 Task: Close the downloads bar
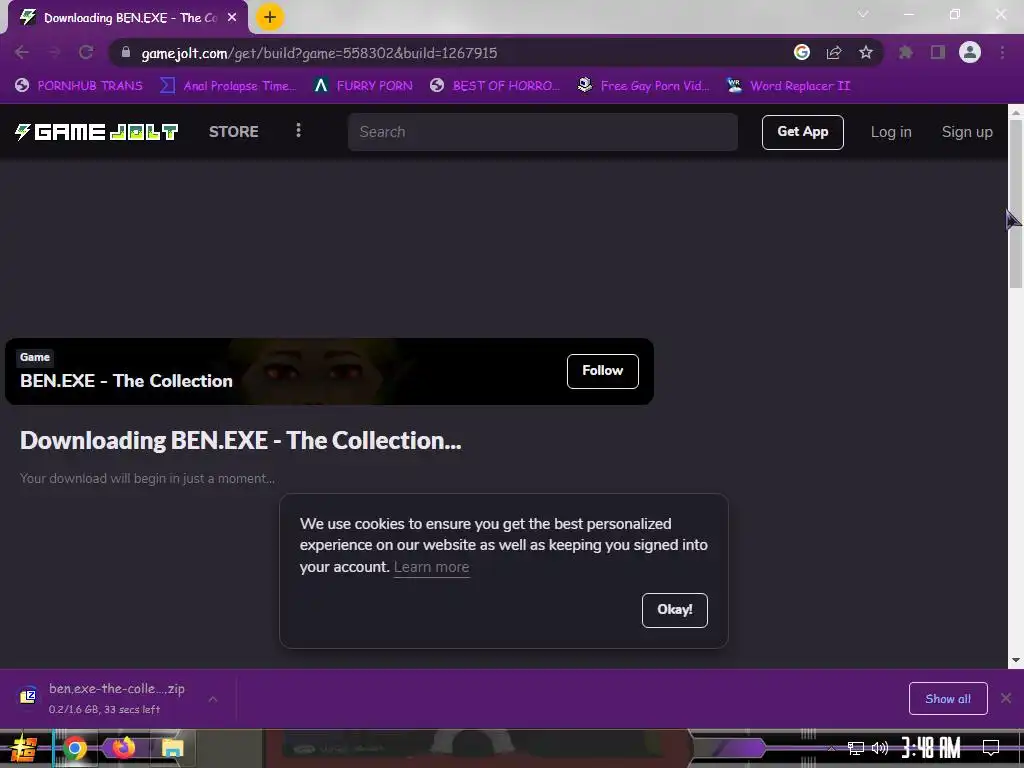pyautogui.click(x=1006, y=699)
